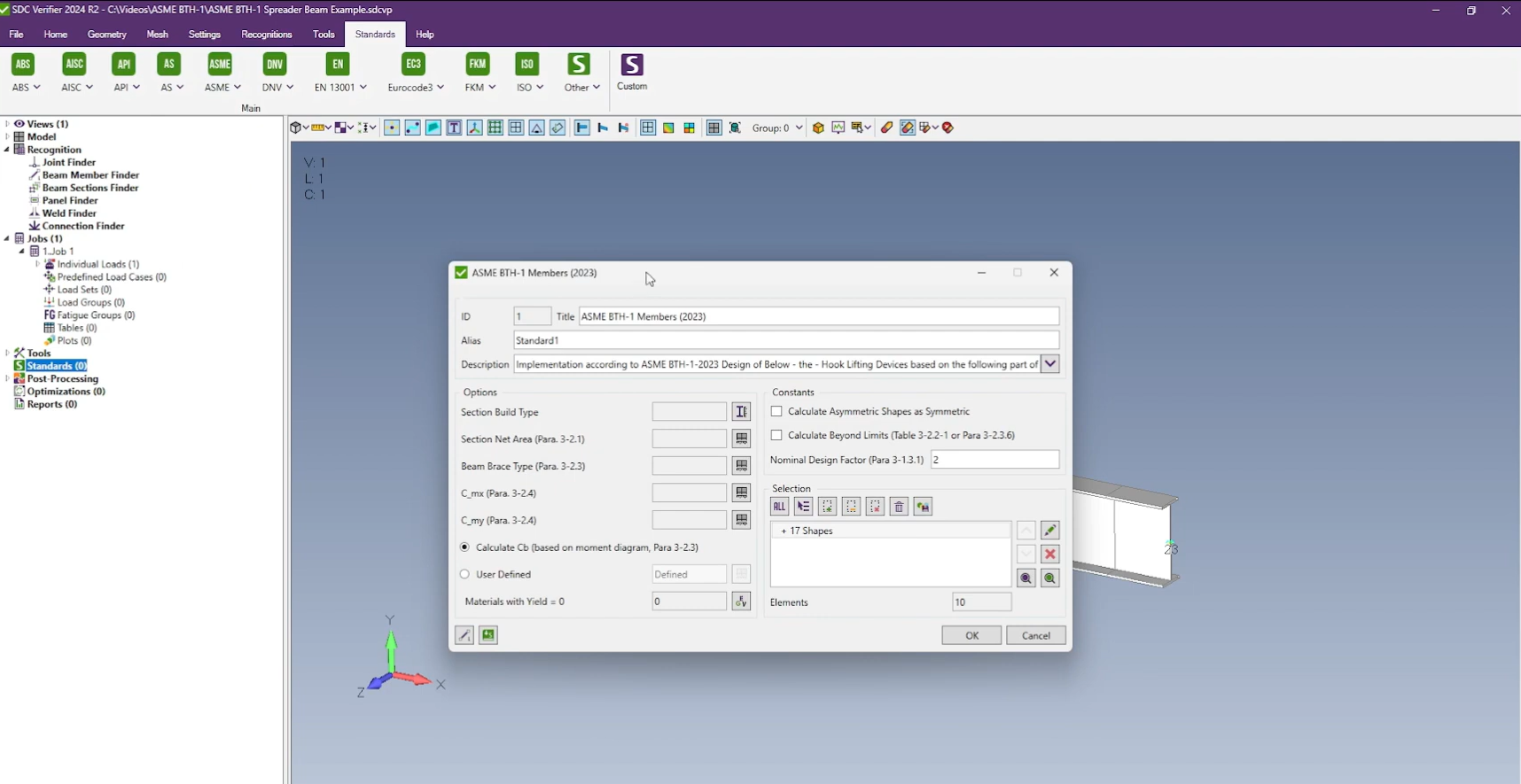Toggle green mesh grid display icon
The width and height of the screenshot is (1521, 784).
495,128
